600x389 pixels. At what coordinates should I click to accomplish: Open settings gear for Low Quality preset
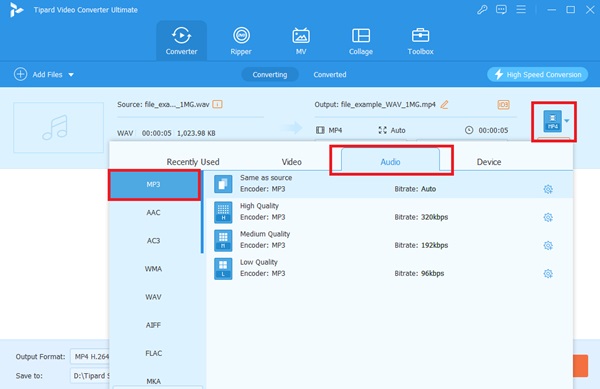(548, 273)
